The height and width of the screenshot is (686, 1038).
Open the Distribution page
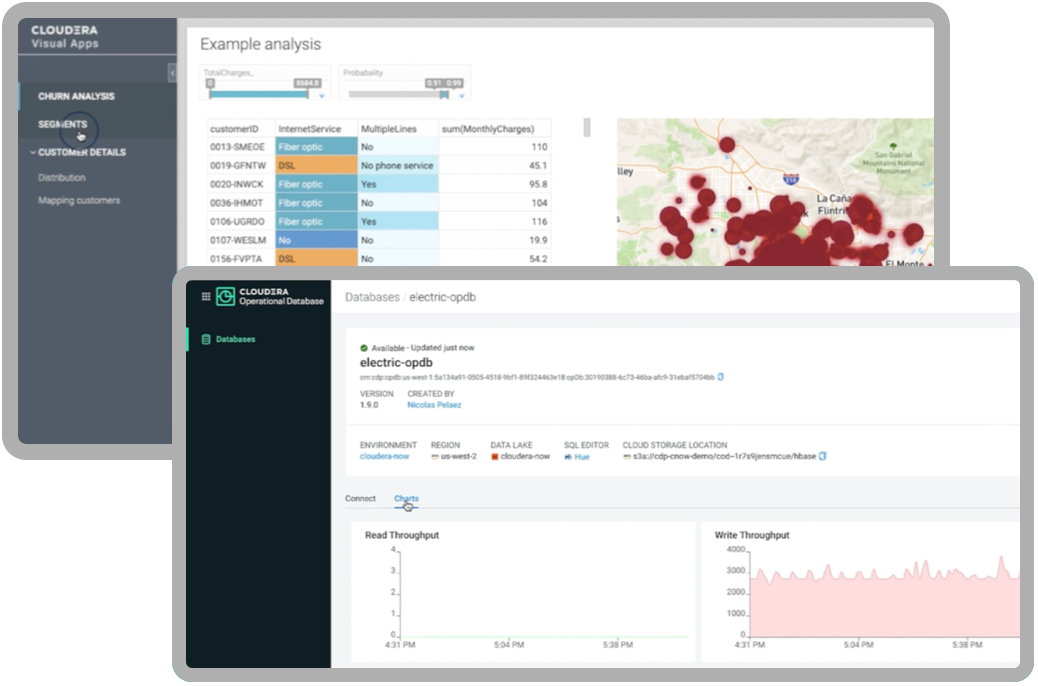click(x=62, y=177)
